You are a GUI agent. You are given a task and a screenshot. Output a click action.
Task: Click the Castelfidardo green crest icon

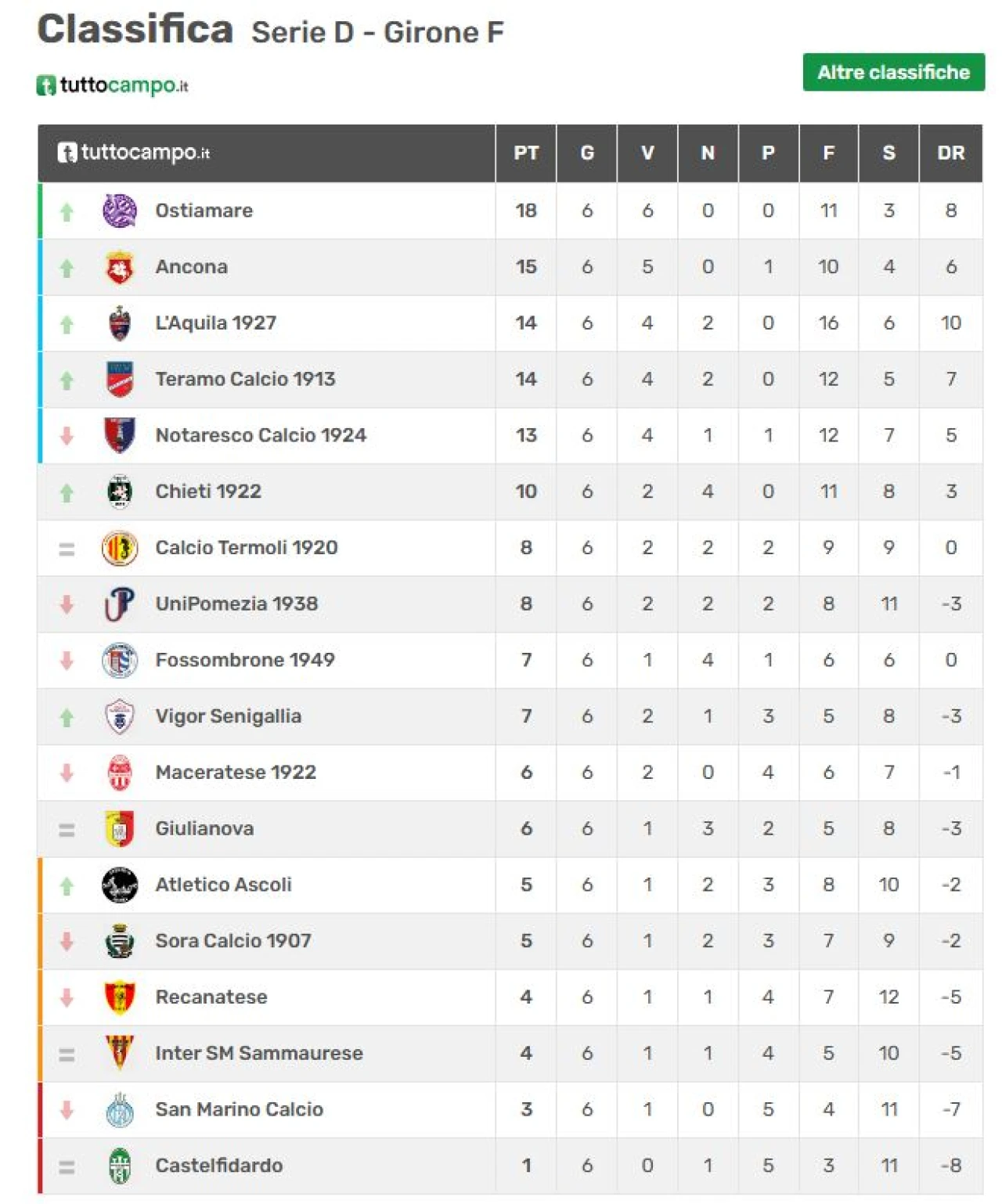coord(120,1166)
